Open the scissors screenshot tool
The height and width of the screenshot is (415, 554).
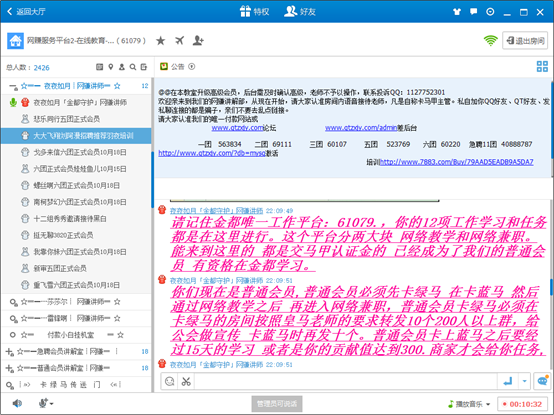[186, 381]
